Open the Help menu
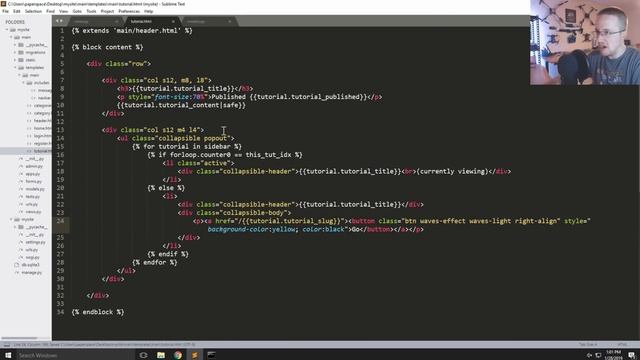Screen dimensions: 640x360 tap(149, 11)
